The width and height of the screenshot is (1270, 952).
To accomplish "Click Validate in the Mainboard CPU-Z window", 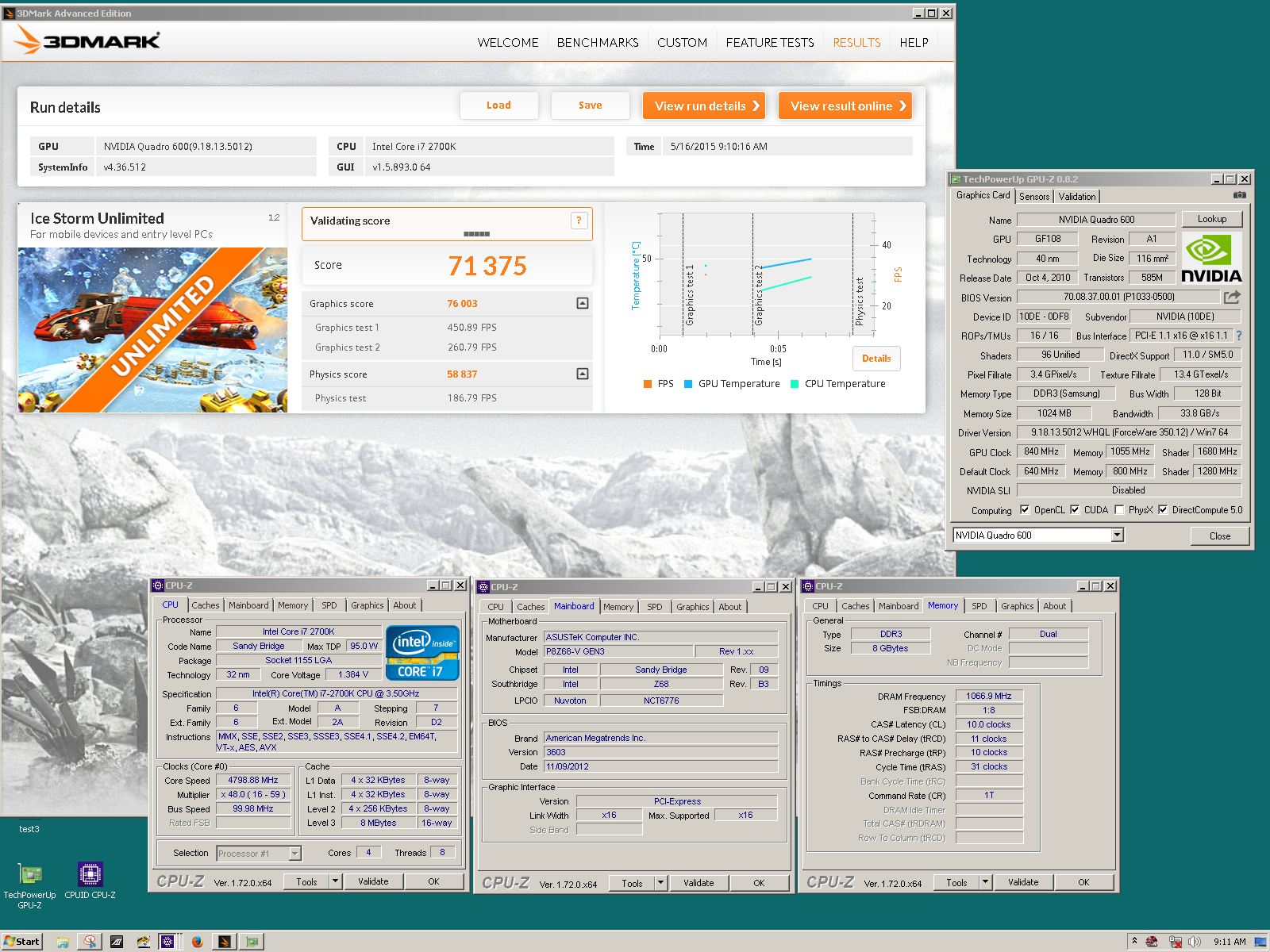I will tap(698, 883).
